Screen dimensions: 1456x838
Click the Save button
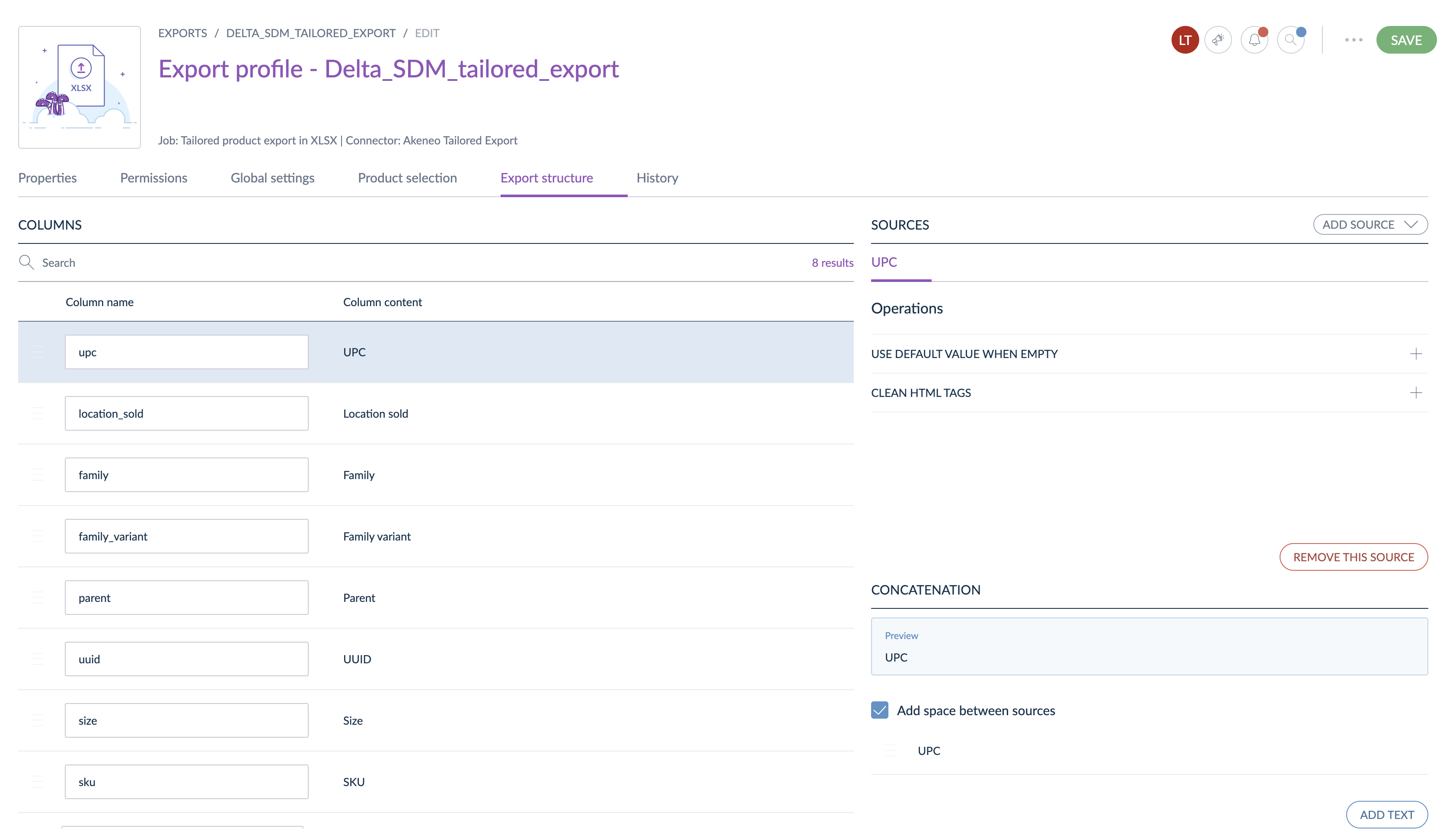[1406, 40]
